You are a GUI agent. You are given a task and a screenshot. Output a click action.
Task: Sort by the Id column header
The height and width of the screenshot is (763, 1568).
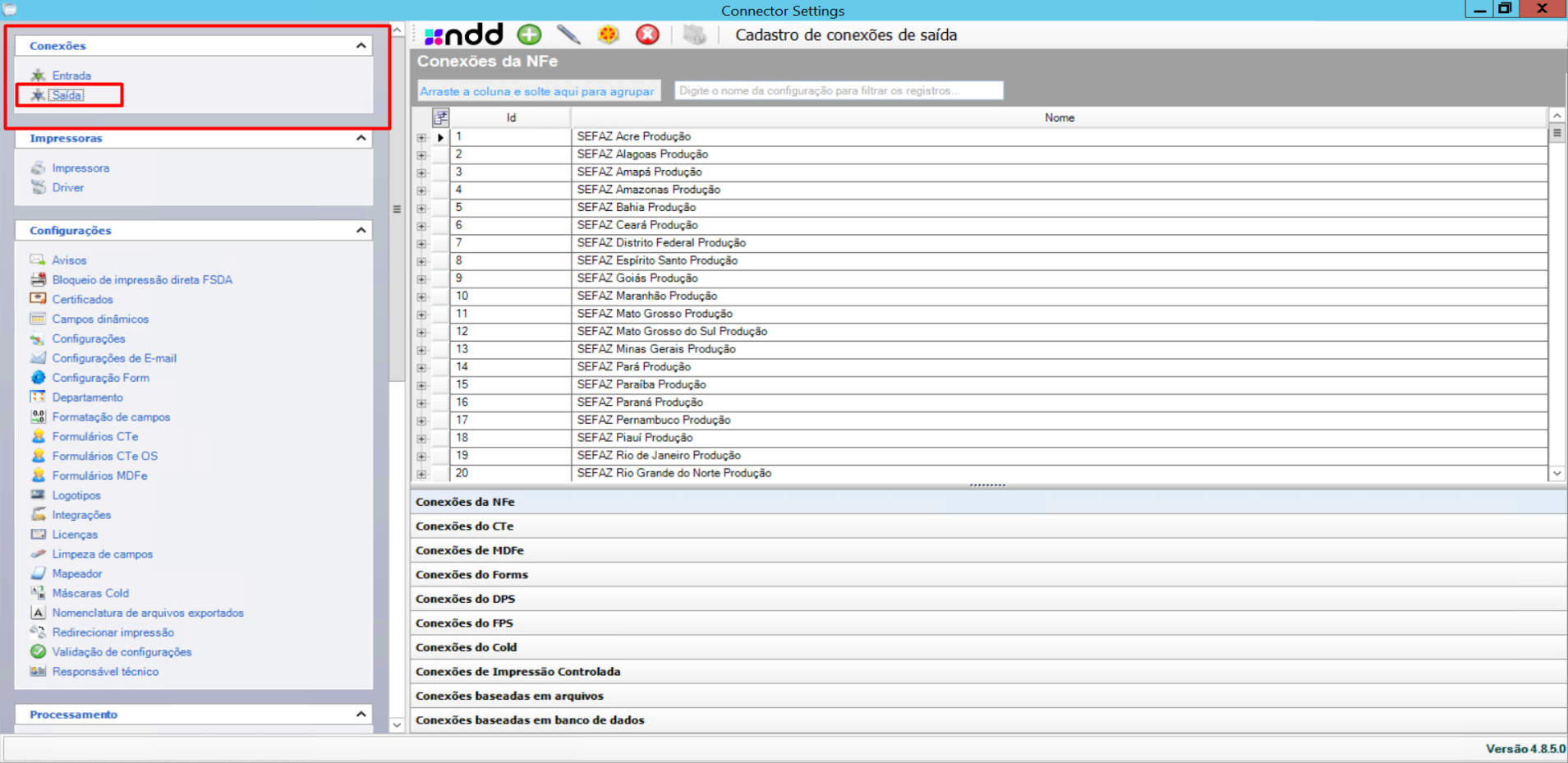511,117
